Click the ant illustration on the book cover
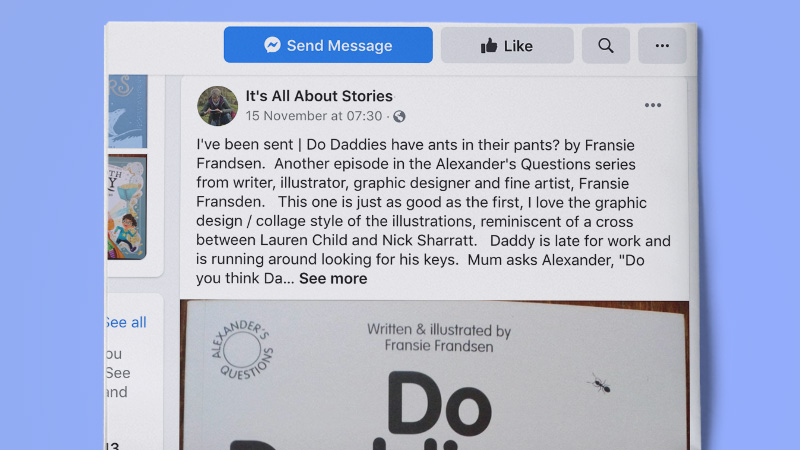800x450 pixels. coord(599,384)
